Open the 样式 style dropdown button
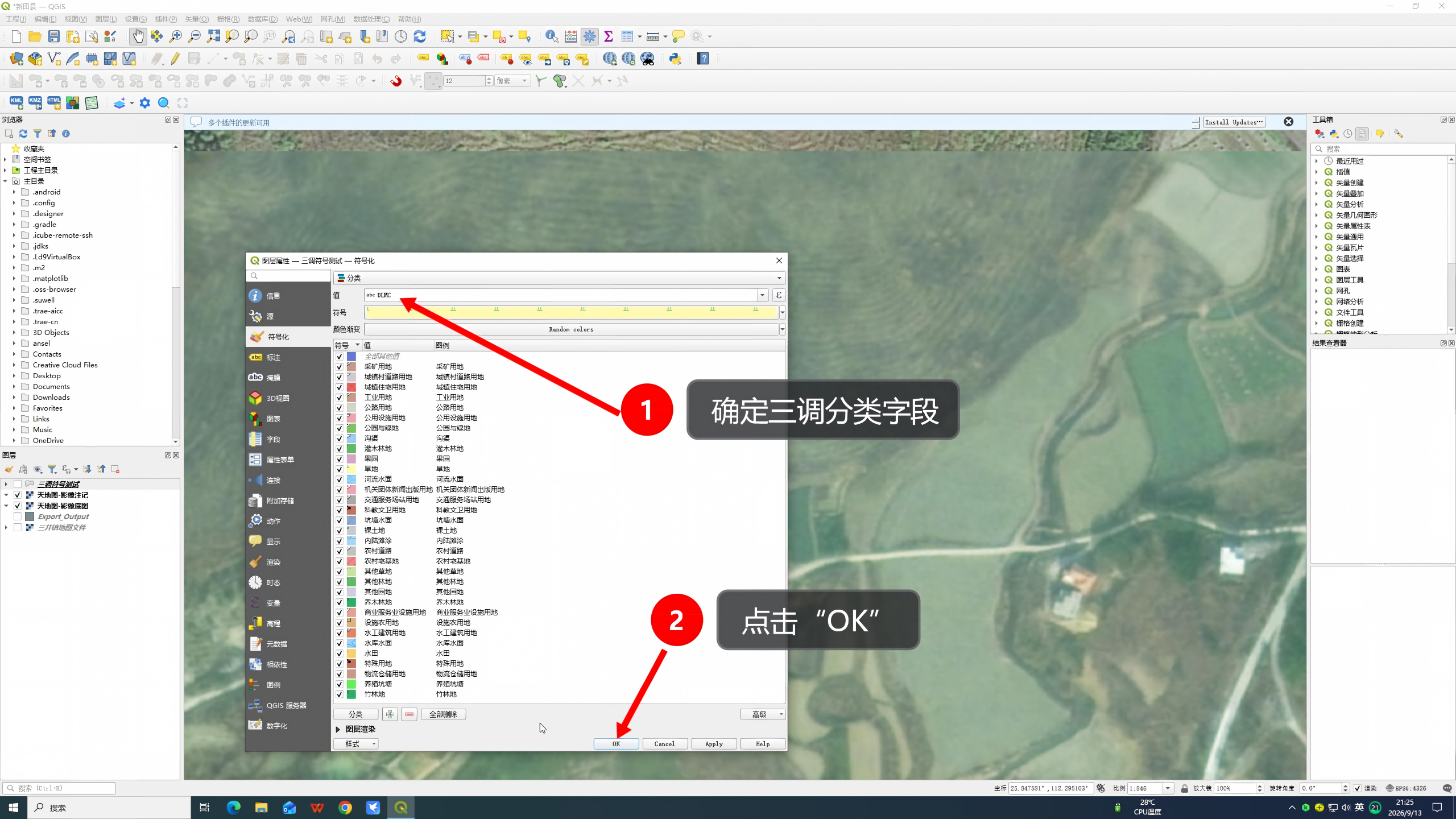 coord(355,744)
